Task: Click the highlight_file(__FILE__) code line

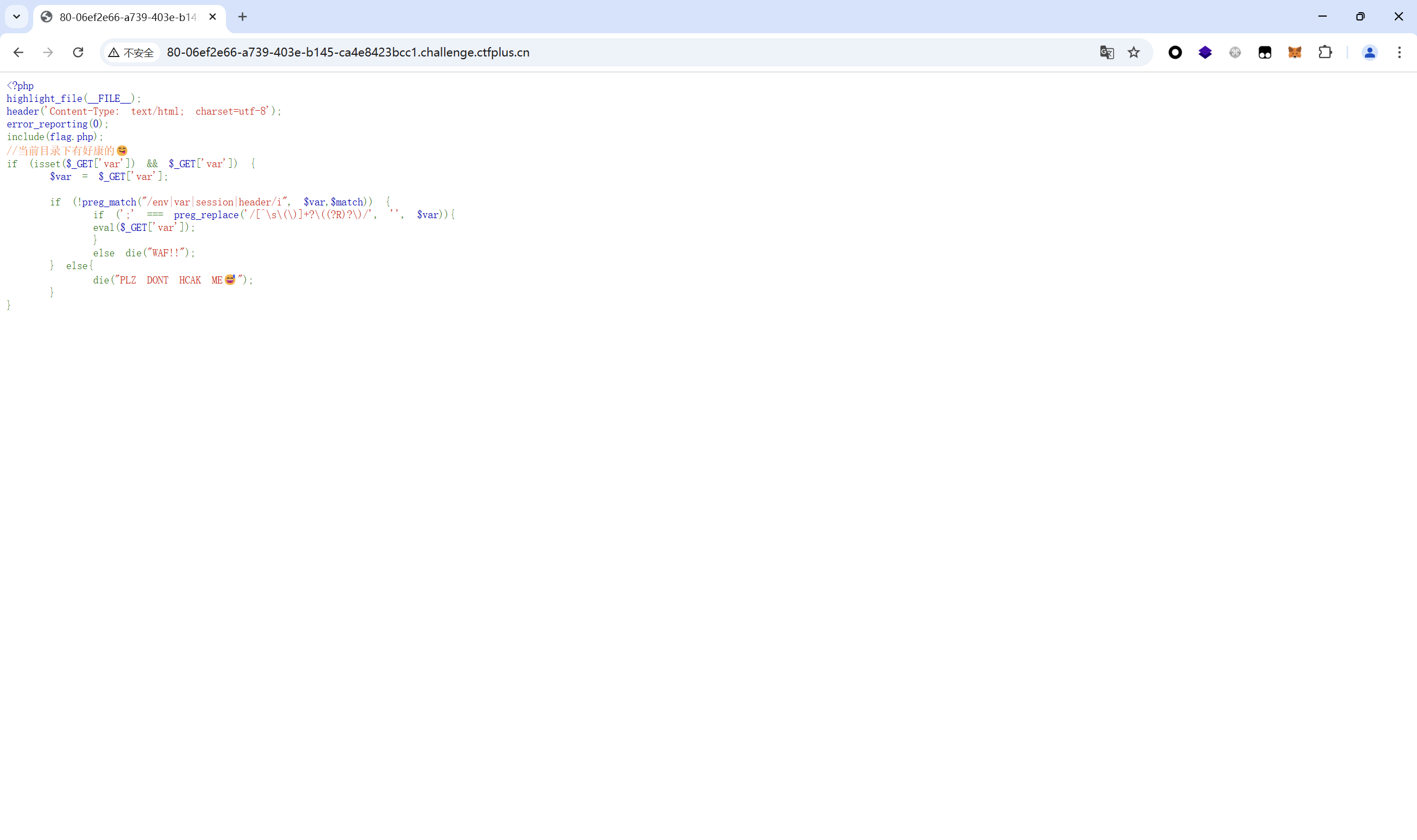Action: (74, 99)
